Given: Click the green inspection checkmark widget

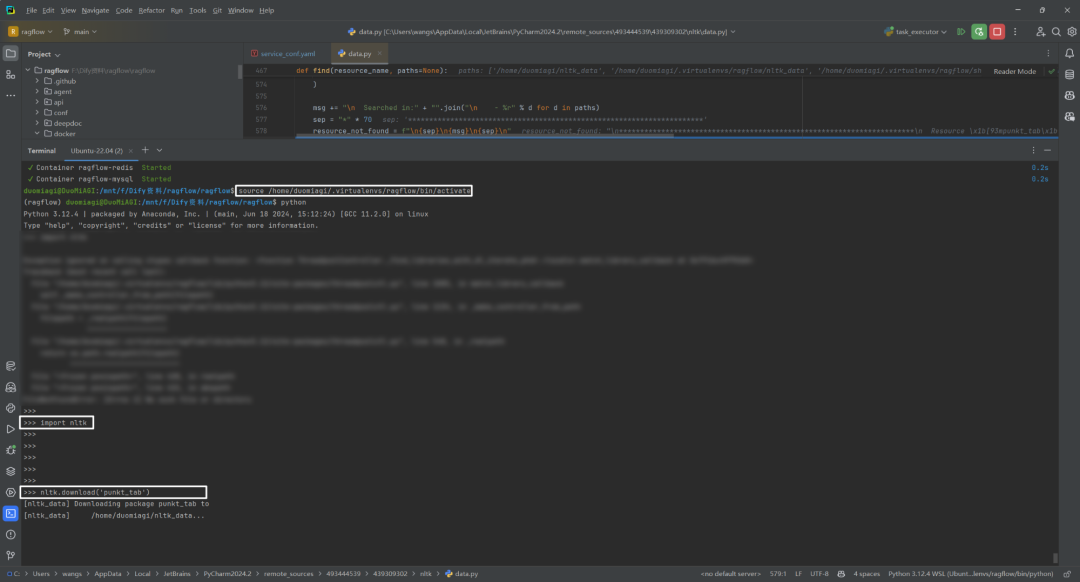Looking at the screenshot, I should [1051, 71].
